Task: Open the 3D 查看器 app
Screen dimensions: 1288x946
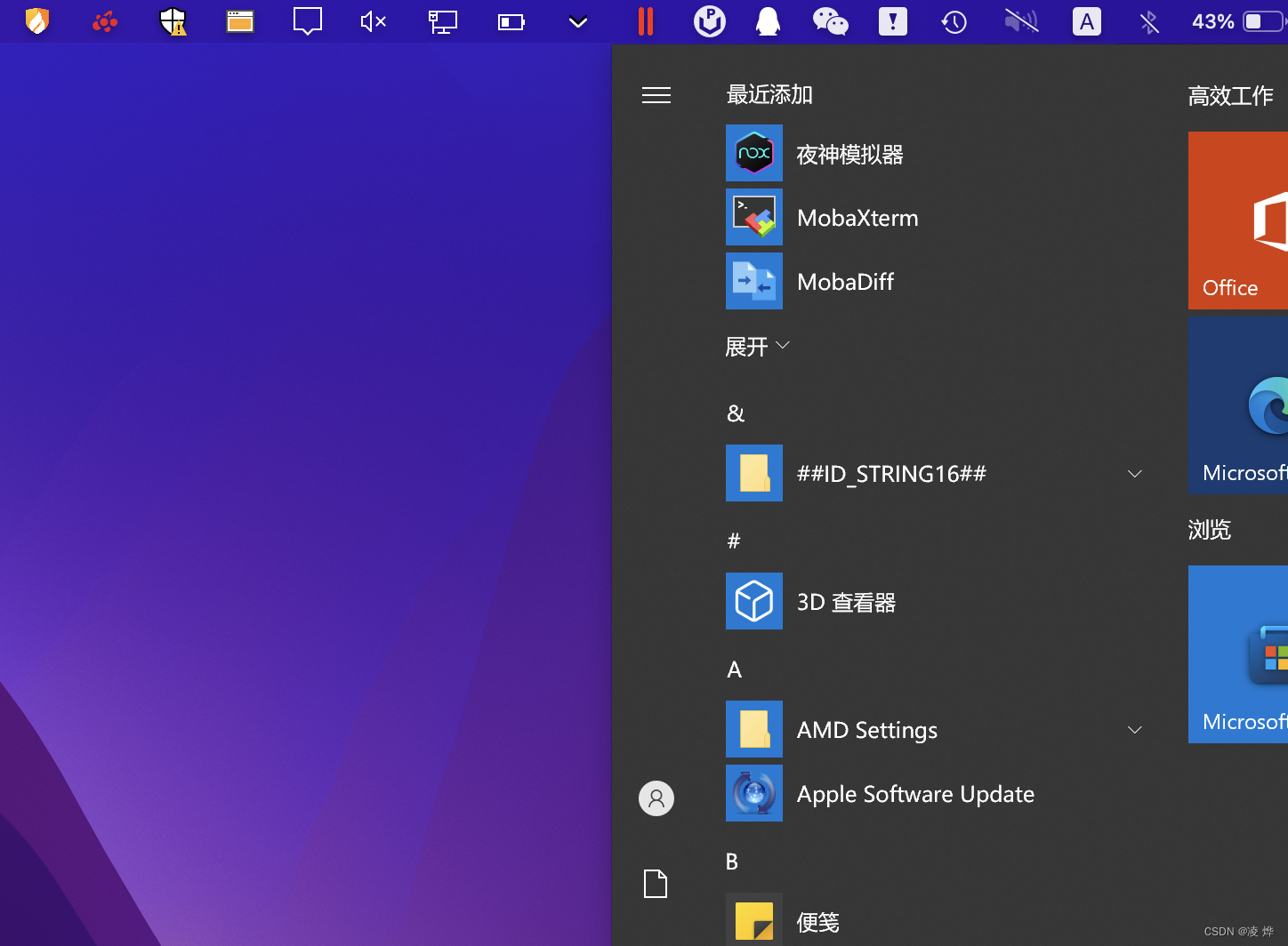Action: pyautogui.click(x=934, y=601)
